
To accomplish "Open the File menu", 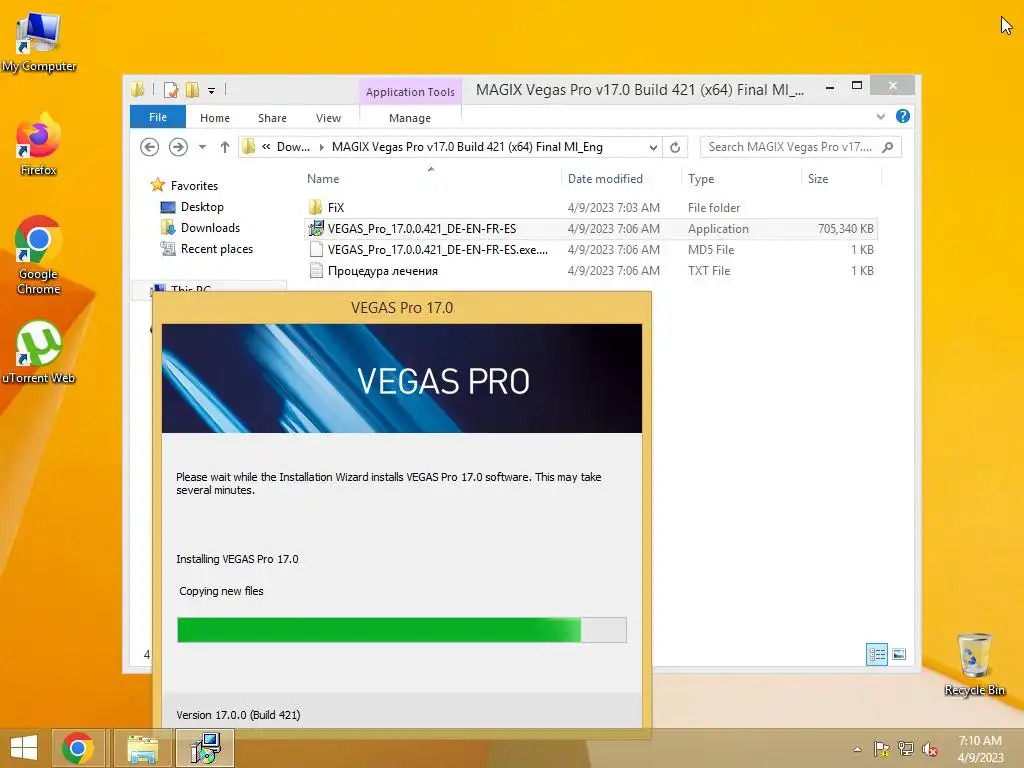I will point(158,117).
